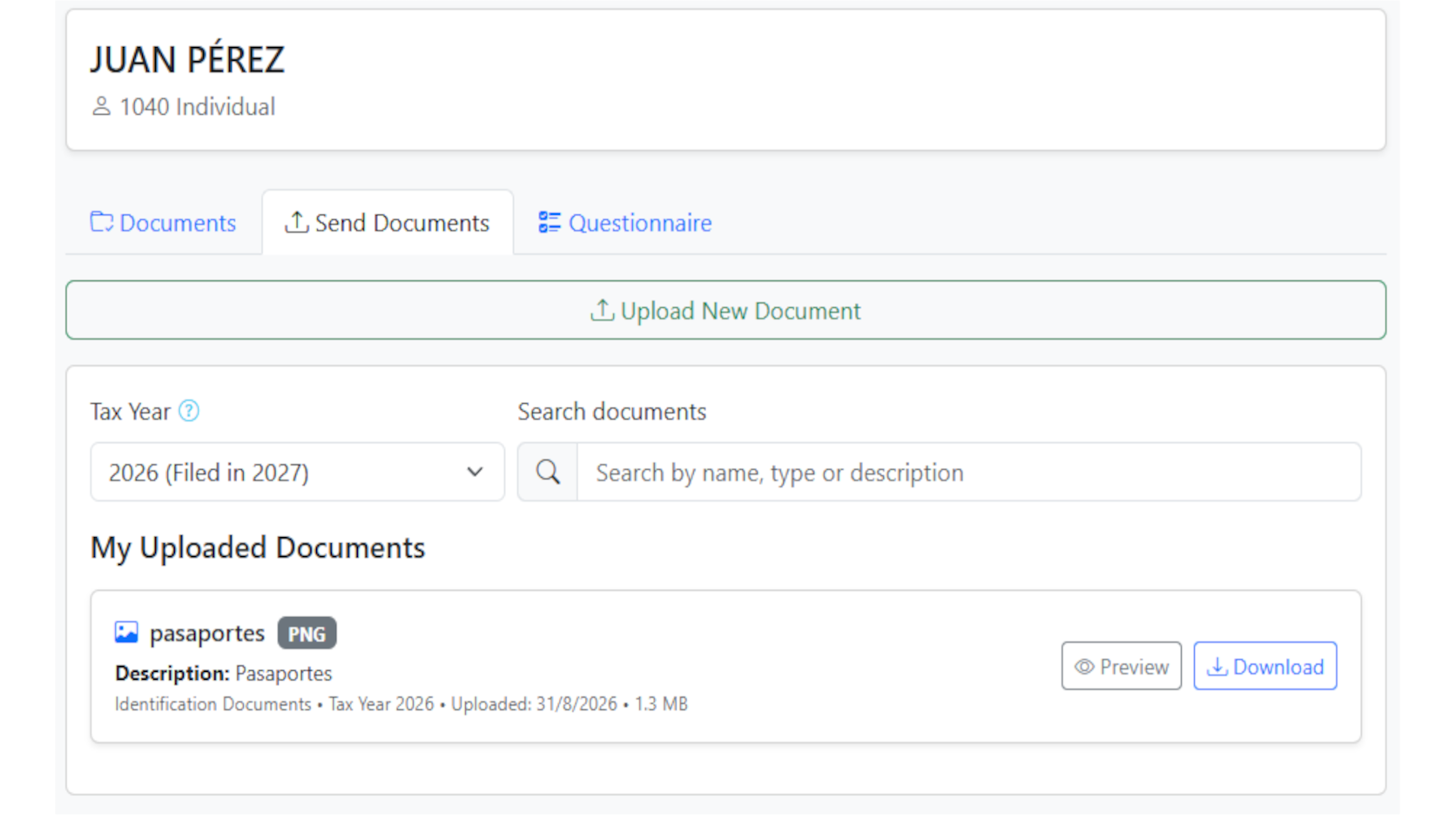This screenshot has height=819, width=1456.
Task: Click the pasaportes file name
Action: 207,634
